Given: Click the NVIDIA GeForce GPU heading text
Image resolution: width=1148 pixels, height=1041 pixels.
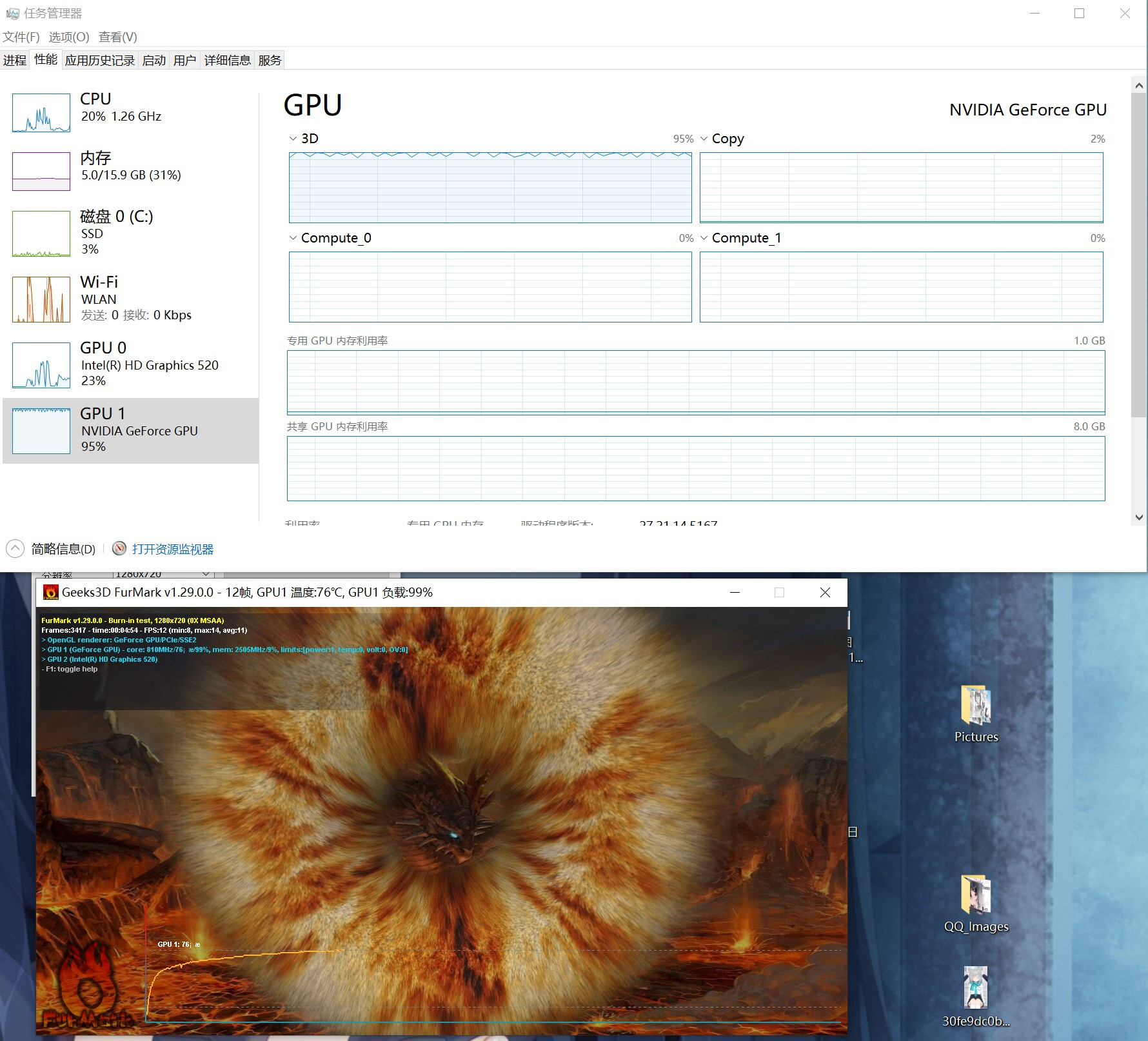Looking at the screenshot, I should 1028,110.
